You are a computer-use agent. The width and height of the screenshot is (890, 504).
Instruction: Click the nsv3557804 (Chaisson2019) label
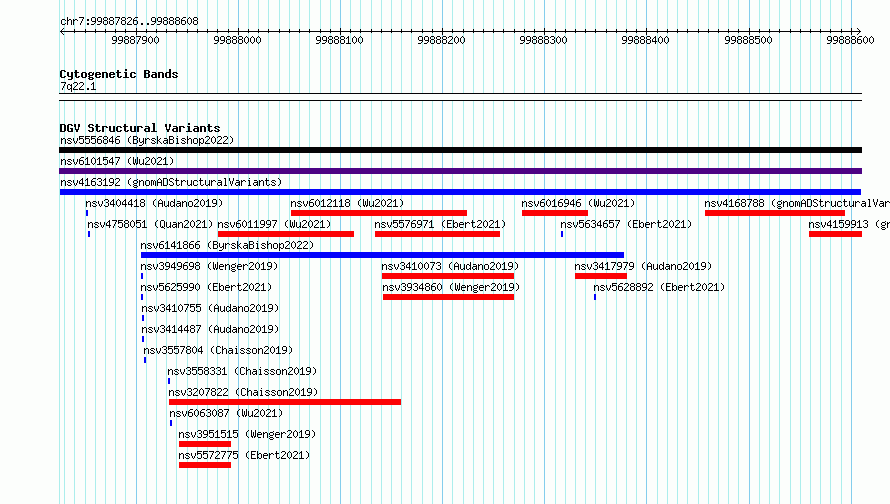218,350
